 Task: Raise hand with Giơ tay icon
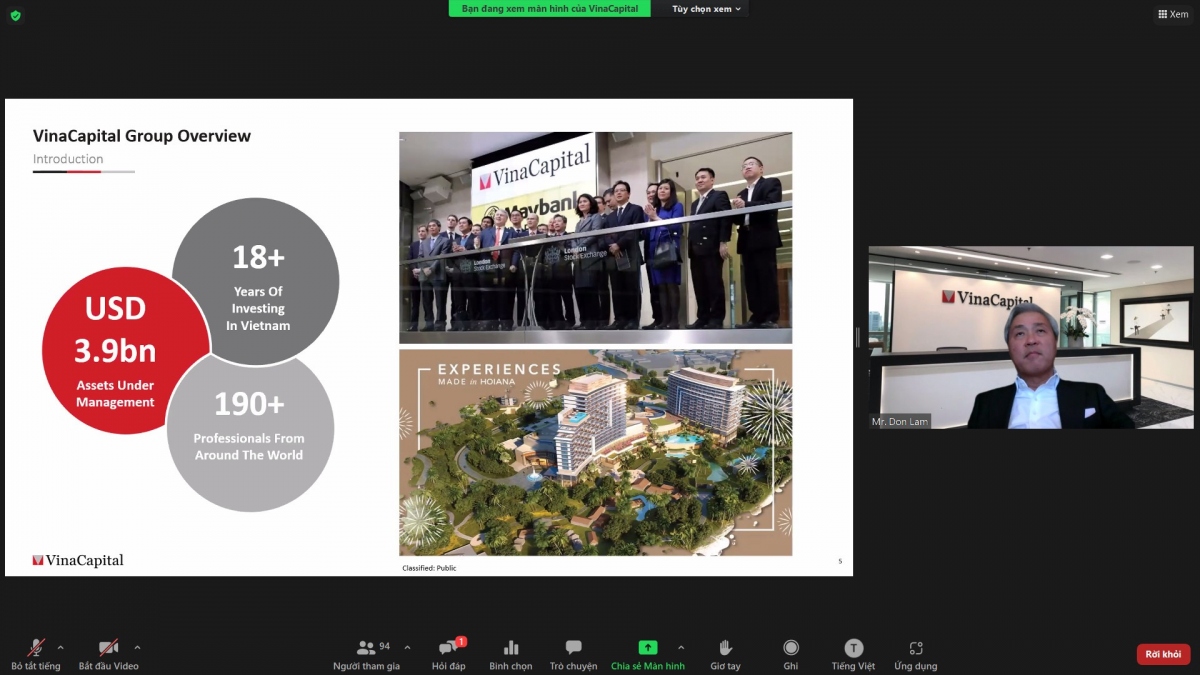point(725,648)
